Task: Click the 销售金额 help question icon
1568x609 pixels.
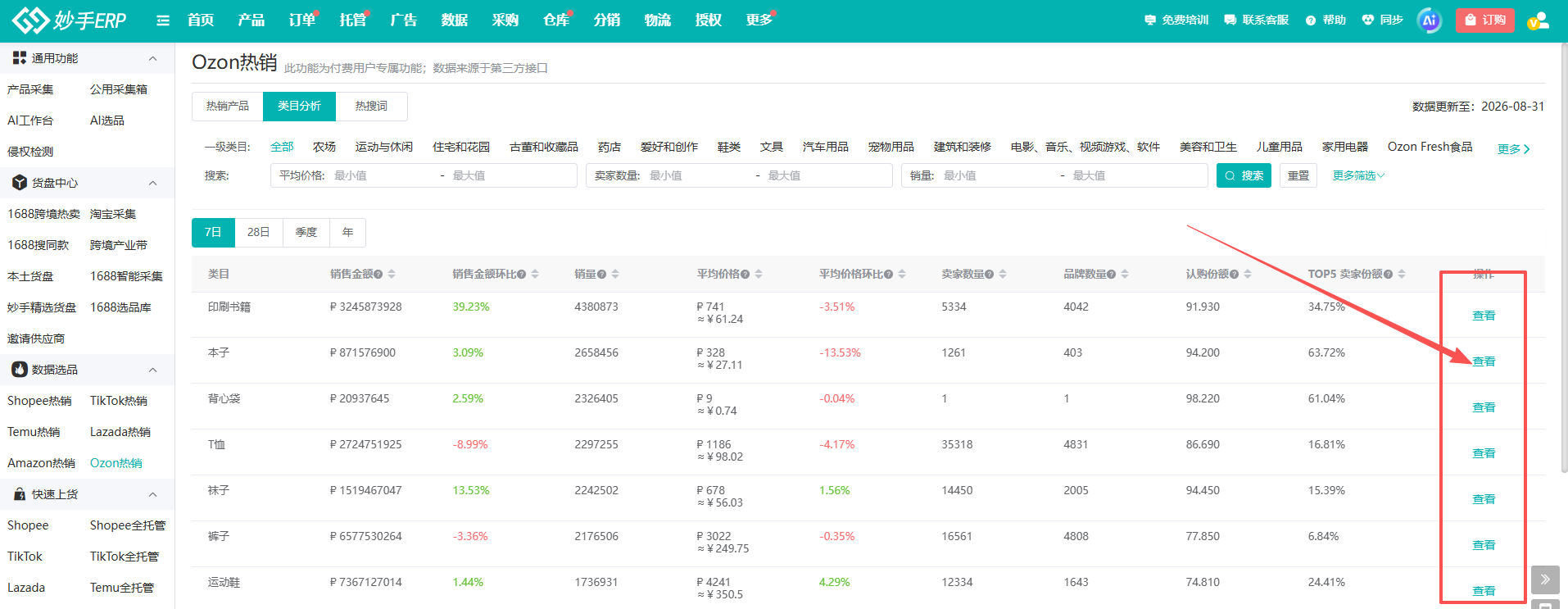Action: (378, 275)
